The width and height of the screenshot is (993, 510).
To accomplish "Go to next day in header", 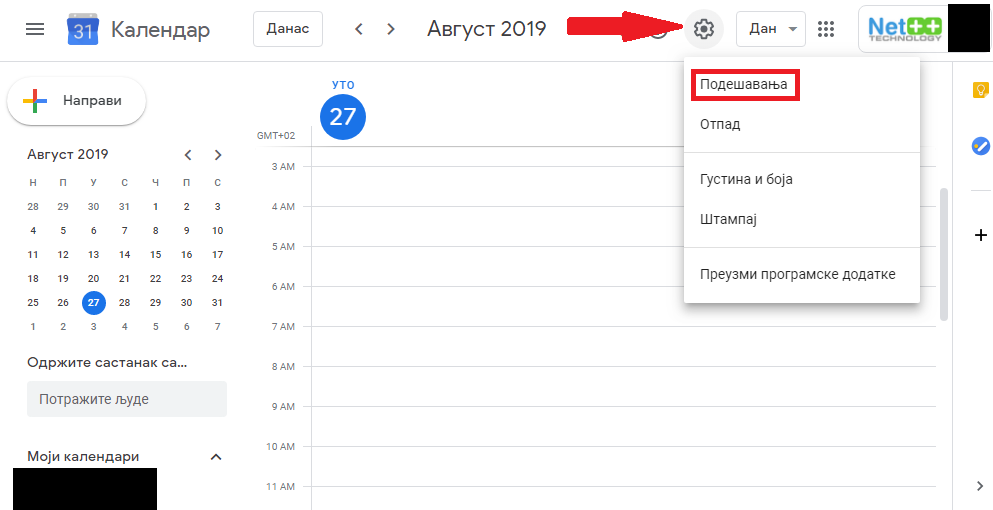I will (x=391, y=30).
